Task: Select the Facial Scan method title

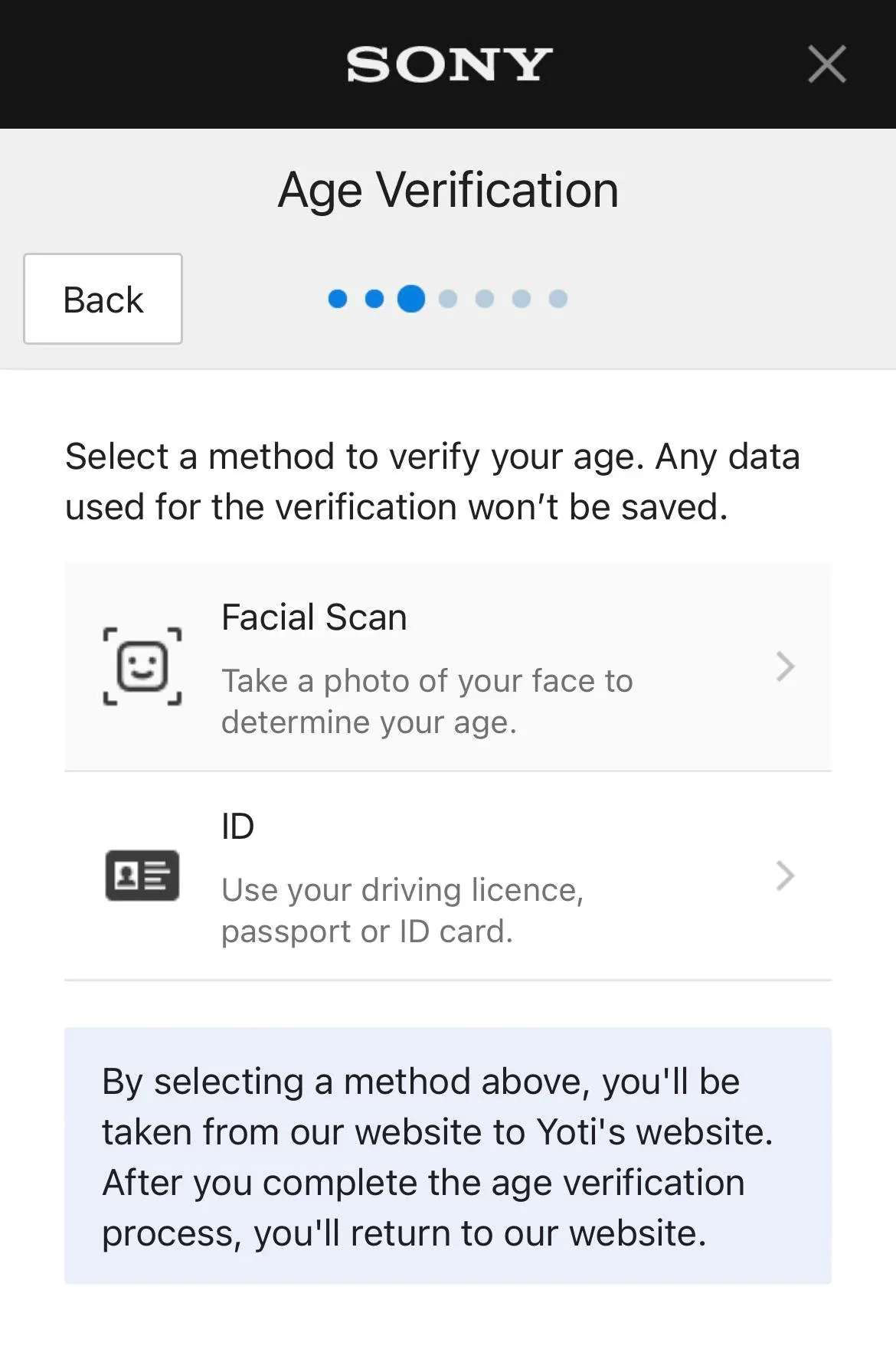Action: 314,617
